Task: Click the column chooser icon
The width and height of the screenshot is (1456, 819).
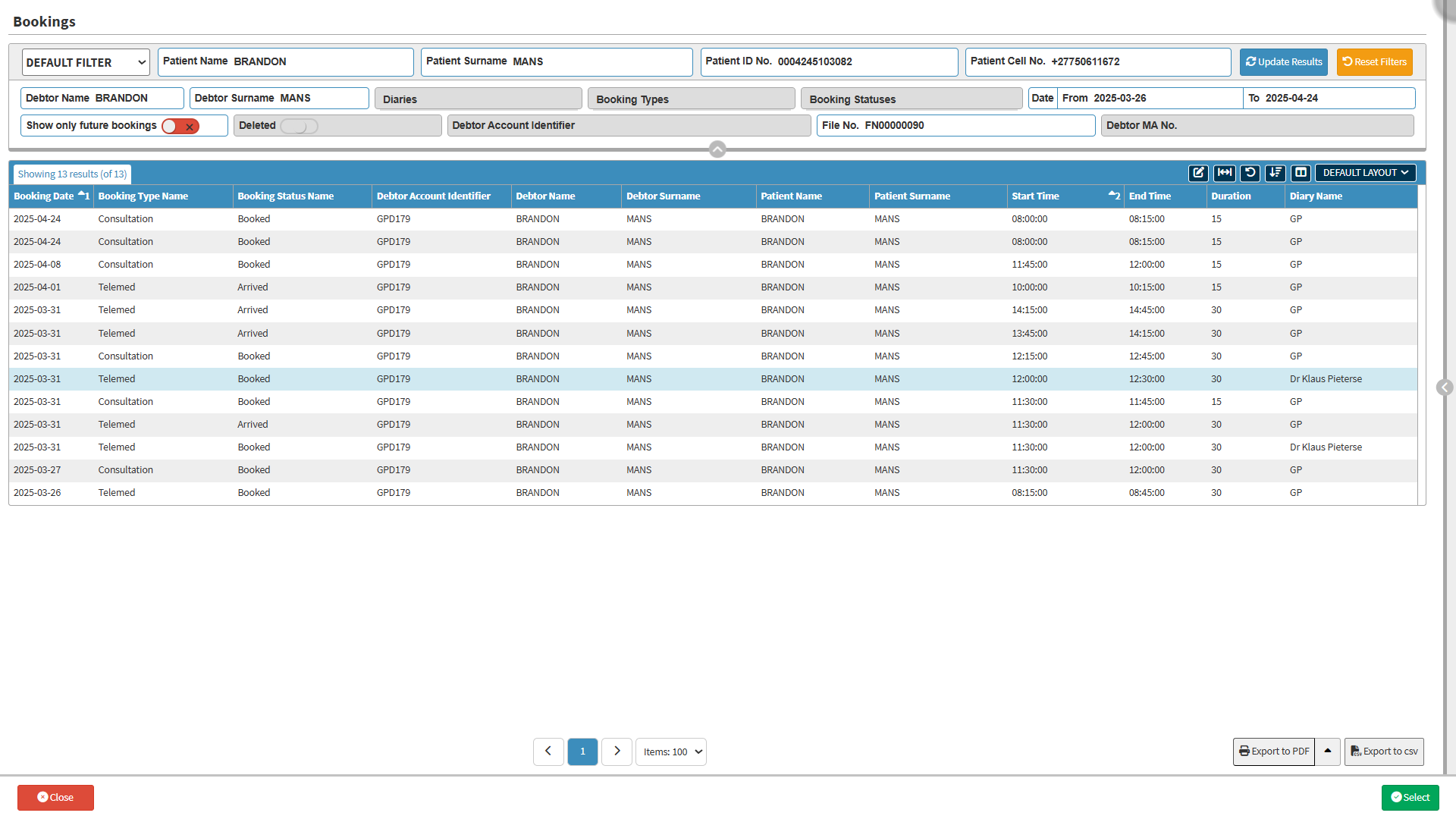Action: click(x=1301, y=173)
